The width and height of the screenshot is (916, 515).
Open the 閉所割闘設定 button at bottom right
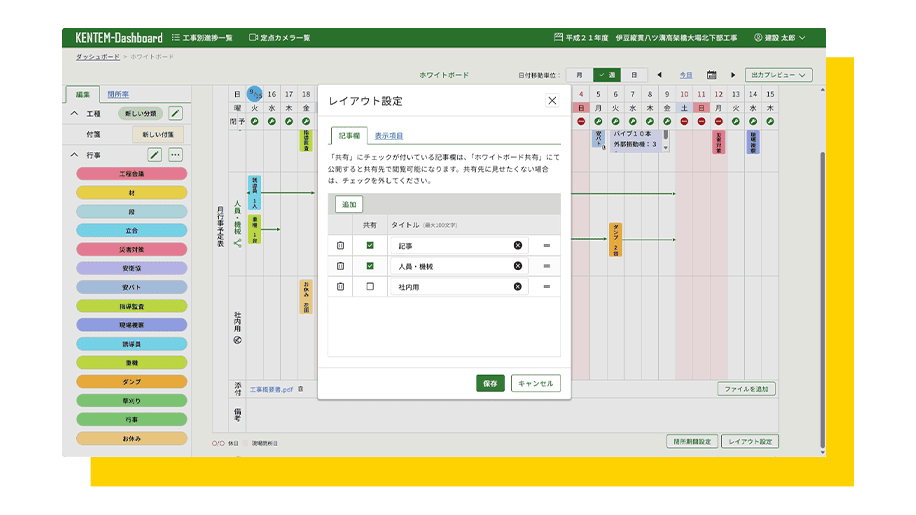[692, 441]
